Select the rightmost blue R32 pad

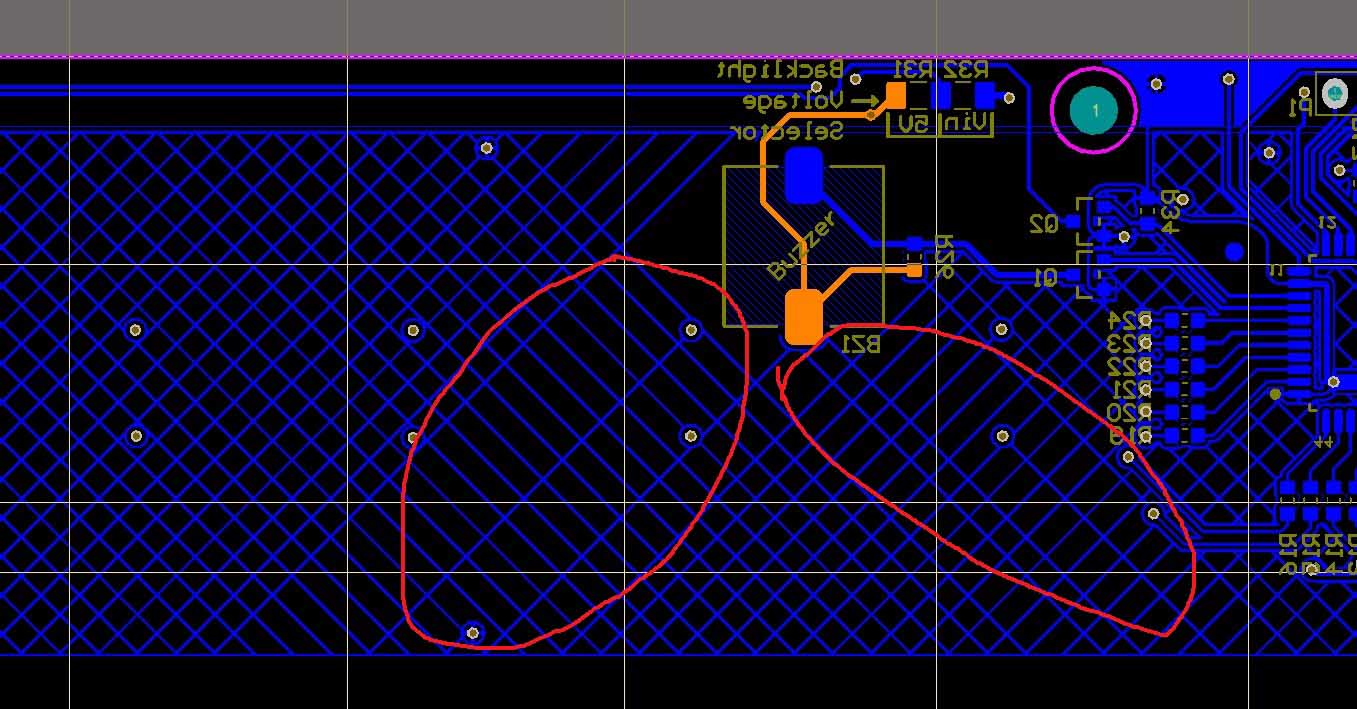click(x=985, y=95)
